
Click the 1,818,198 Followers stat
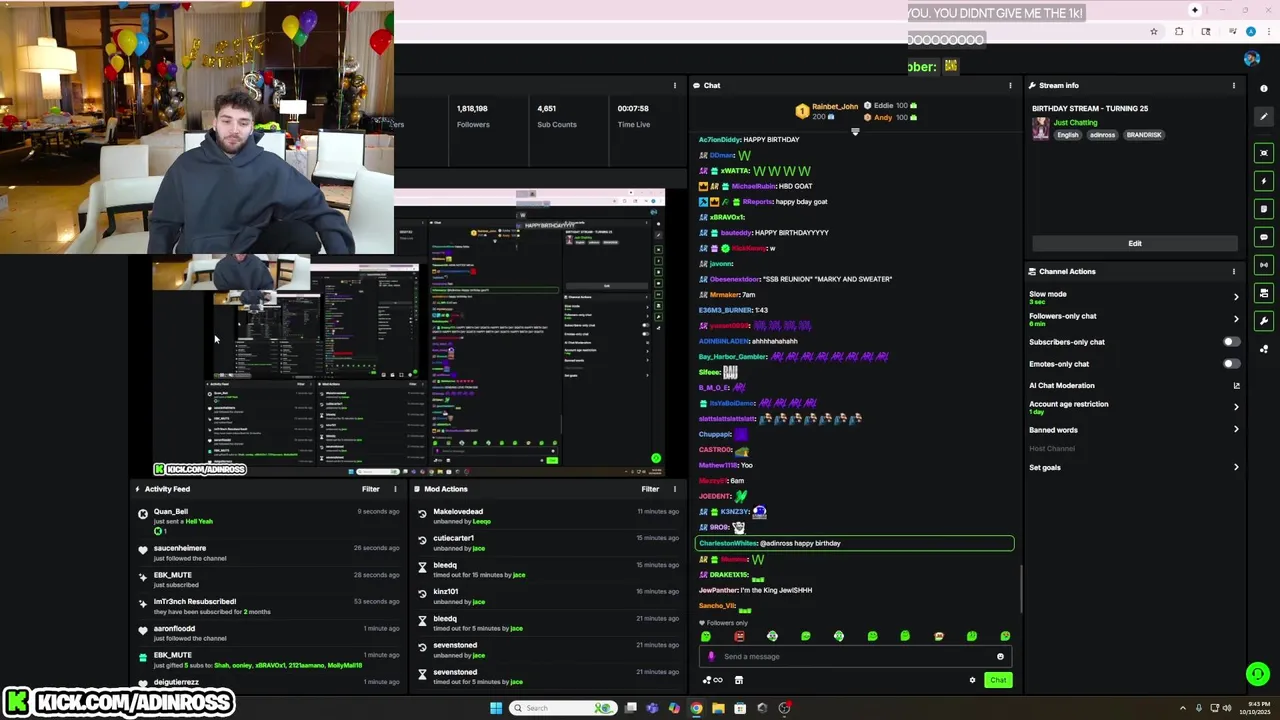pos(473,116)
